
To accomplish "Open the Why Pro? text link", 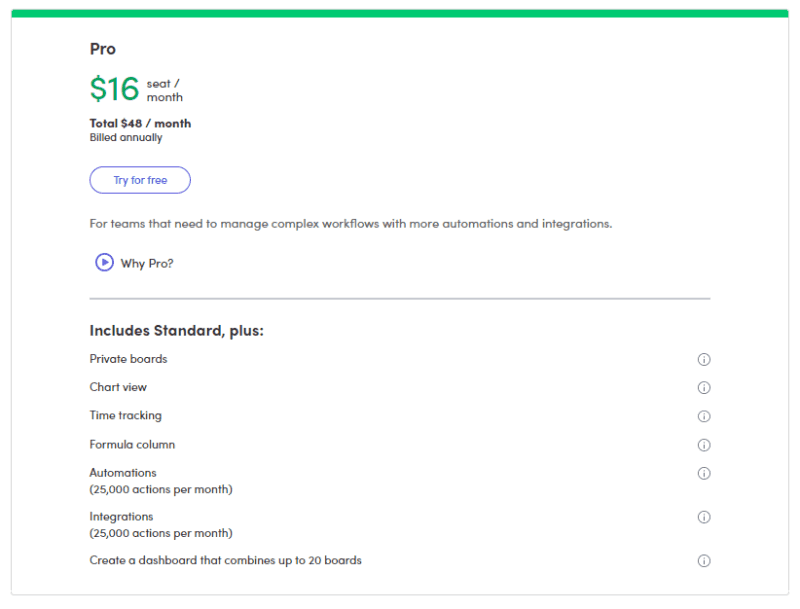I will coord(147,263).
